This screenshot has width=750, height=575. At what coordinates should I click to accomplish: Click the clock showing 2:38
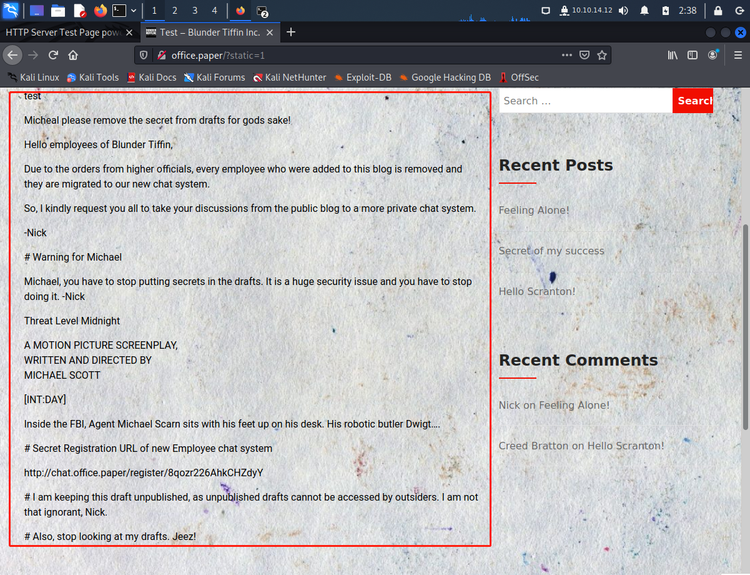(687, 11)
